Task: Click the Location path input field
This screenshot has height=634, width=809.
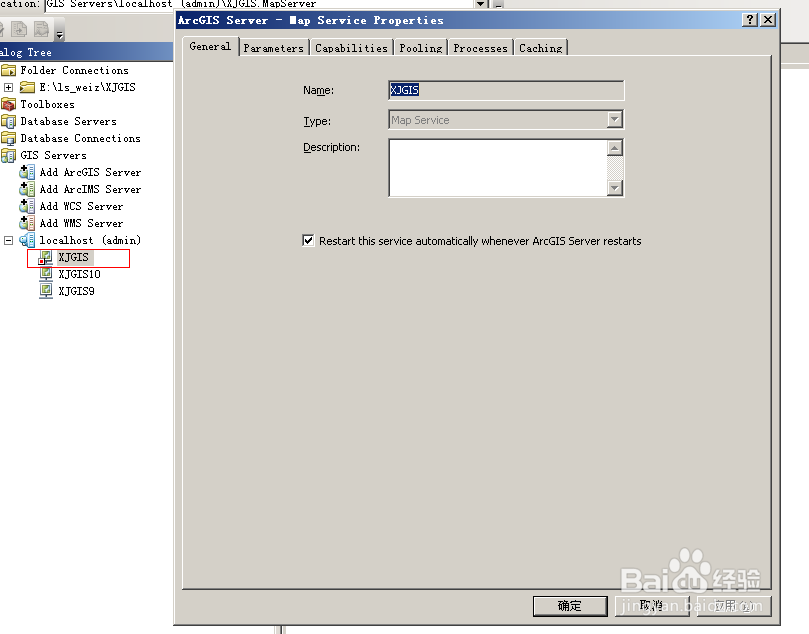Action: [x=259, y=4]
